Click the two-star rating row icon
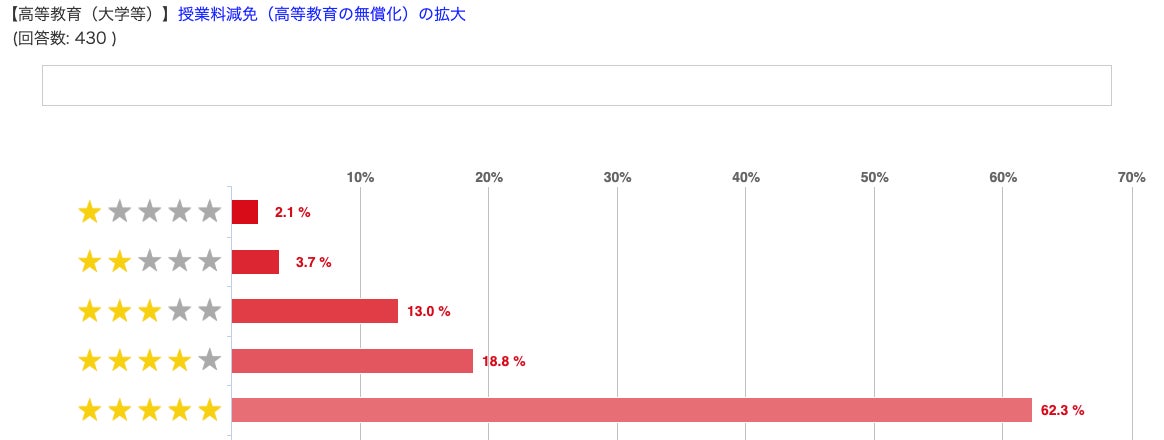 (x=149, y=262)
